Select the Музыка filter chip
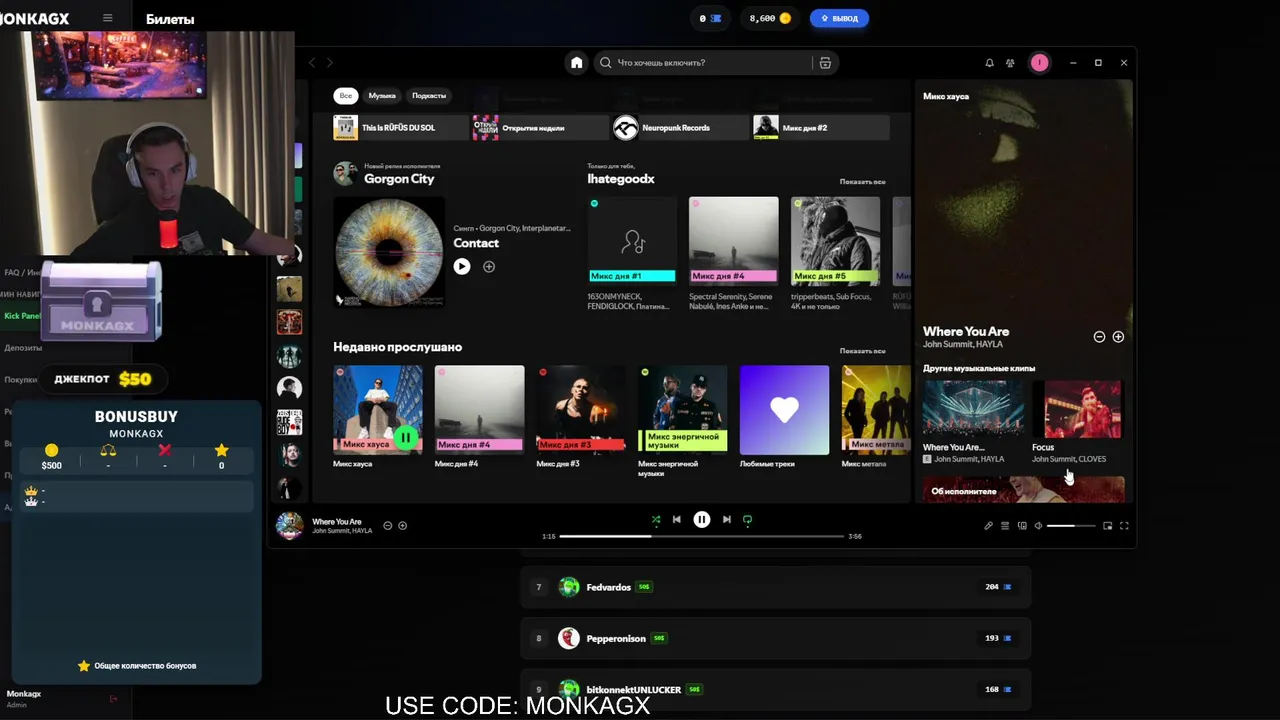 (382, 96)
